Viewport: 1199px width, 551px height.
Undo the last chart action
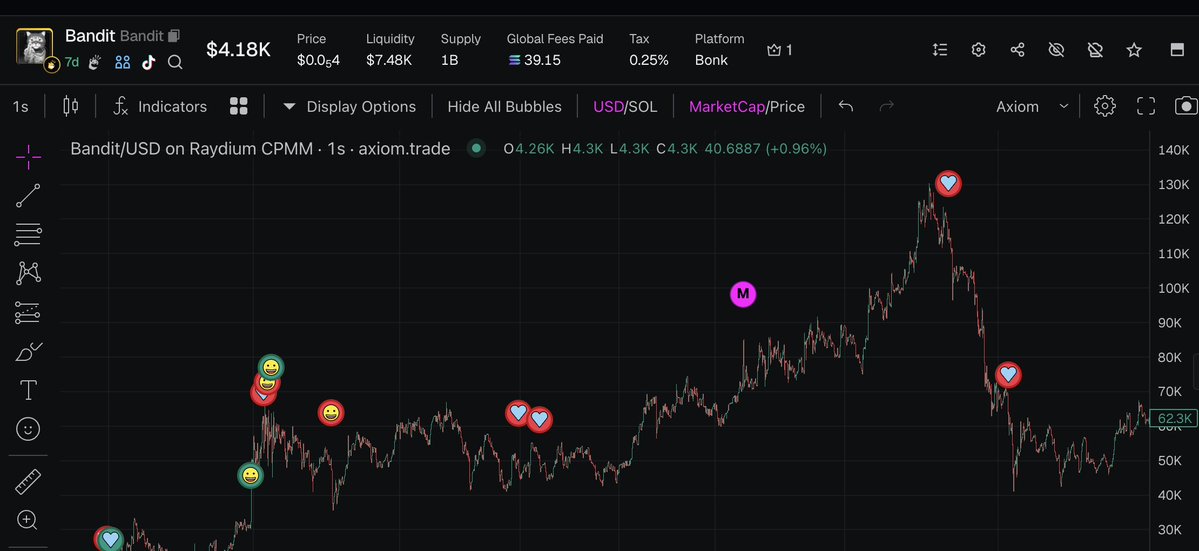[846, 106]
